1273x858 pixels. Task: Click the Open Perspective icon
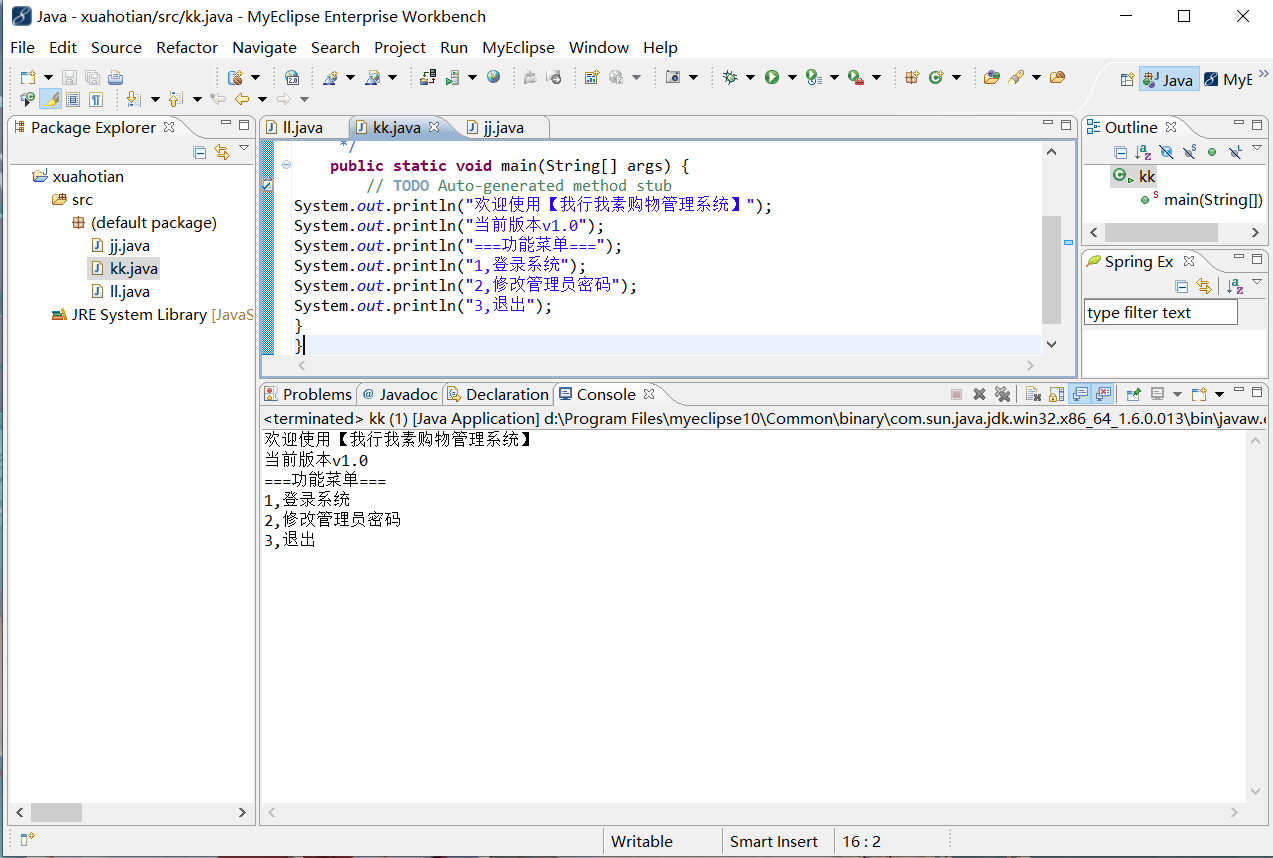click(x=1127, y=80)
